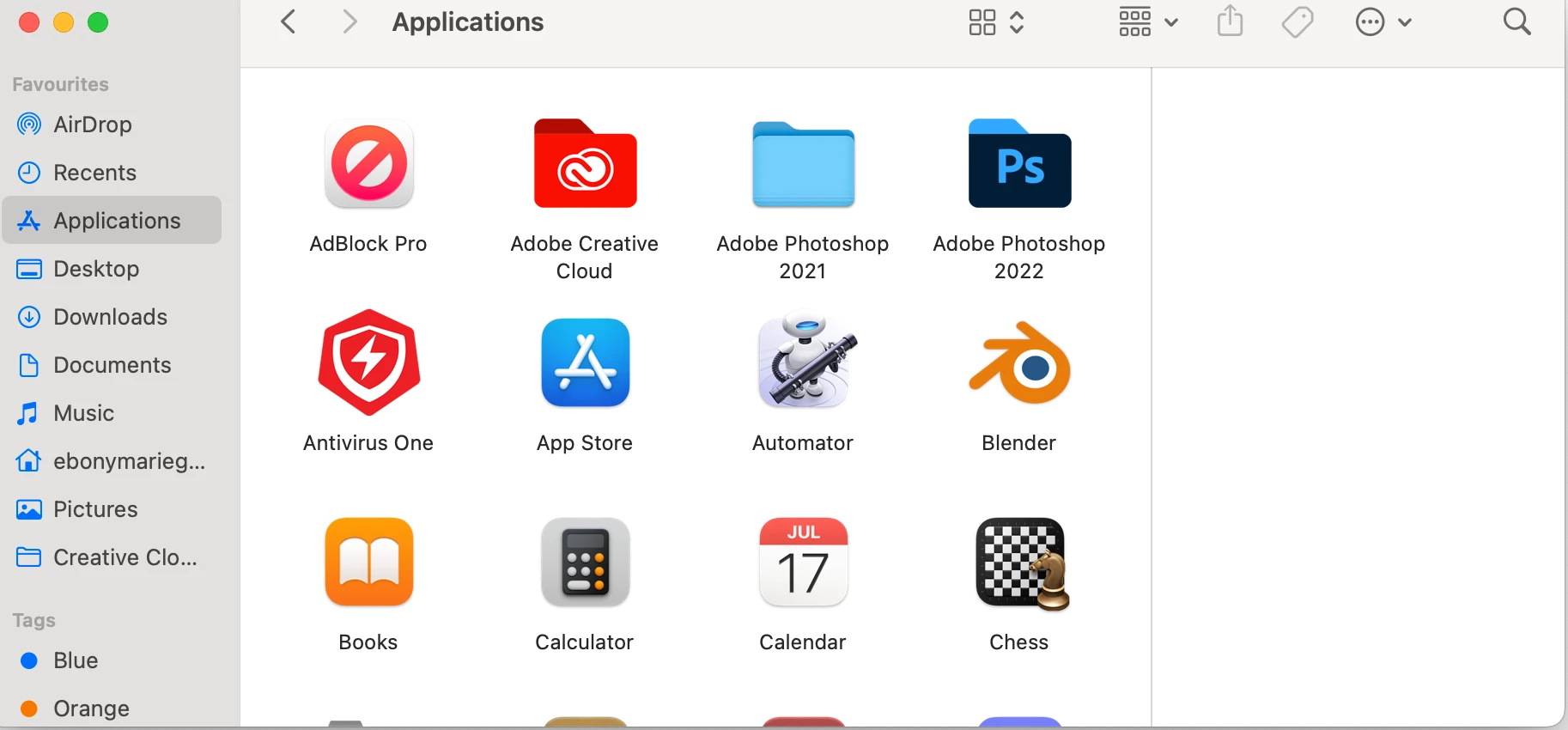The image size is (1568, 730).
Task: Open the More actions ellipsis menu
Action: (1383, 22)
